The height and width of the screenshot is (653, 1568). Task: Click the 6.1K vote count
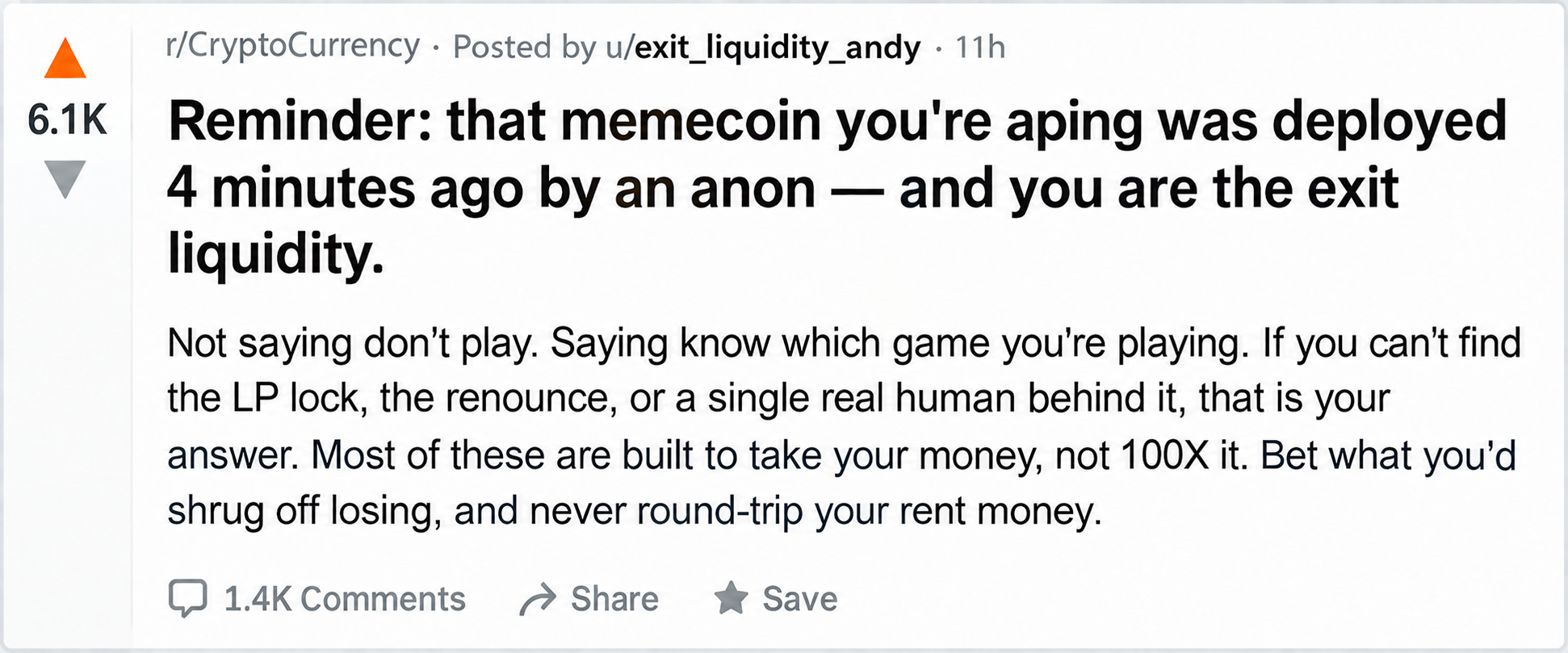pos(67,119)
